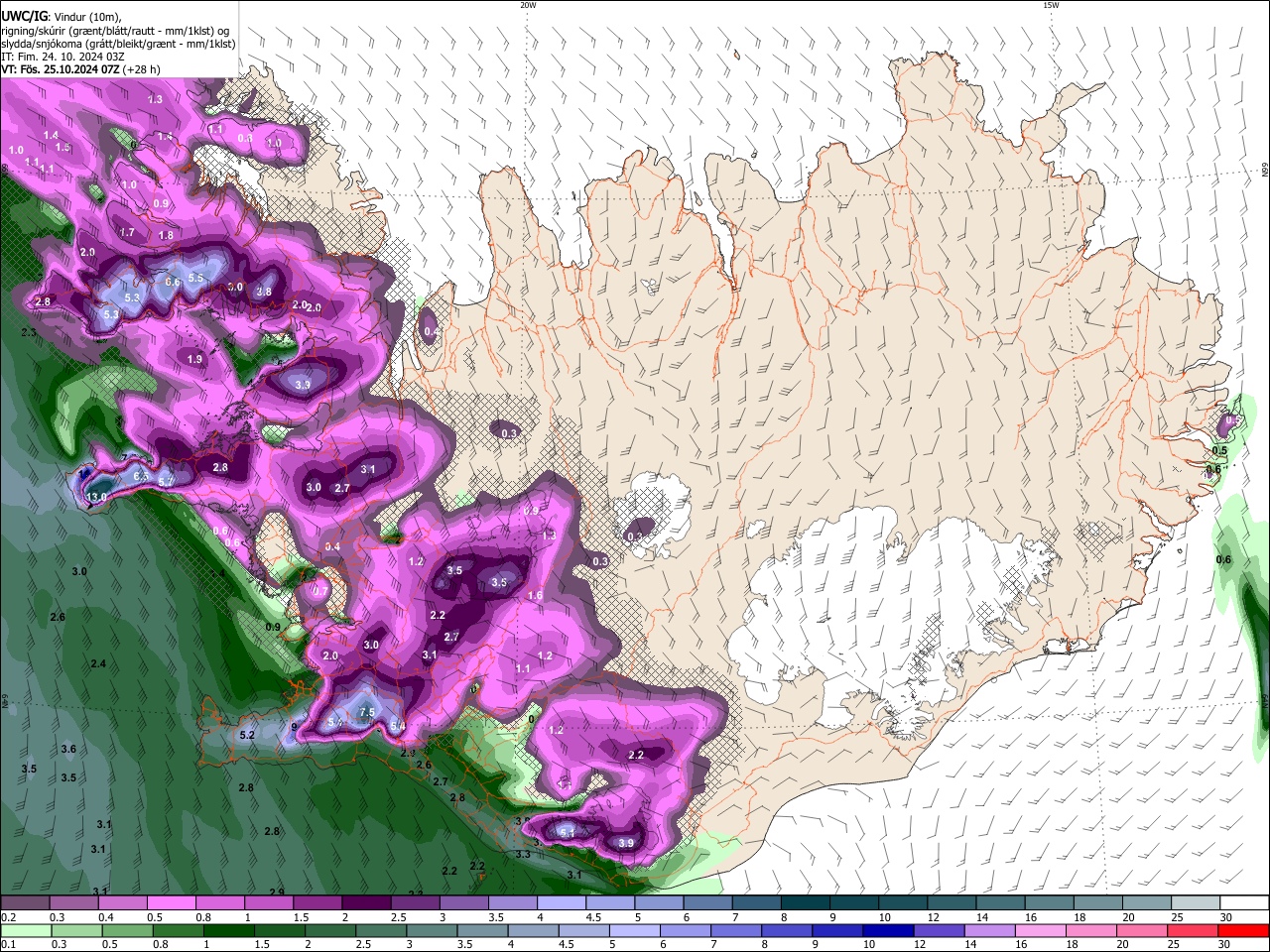Click the periwinkle swatch labeled 4, upper legend
1270x952 pixels.
pos(562,902)
